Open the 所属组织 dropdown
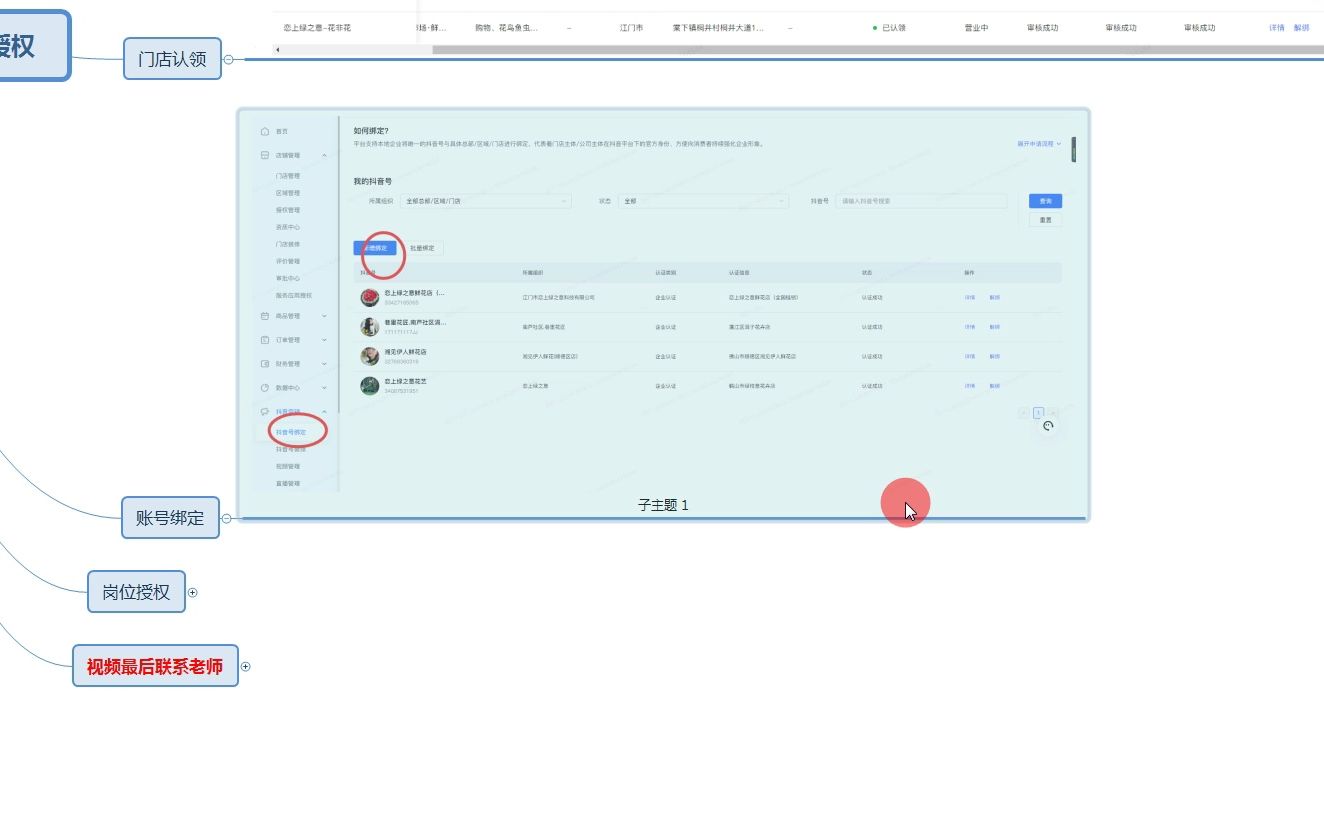The image size is (1324, 828). [x=485, y=201]
